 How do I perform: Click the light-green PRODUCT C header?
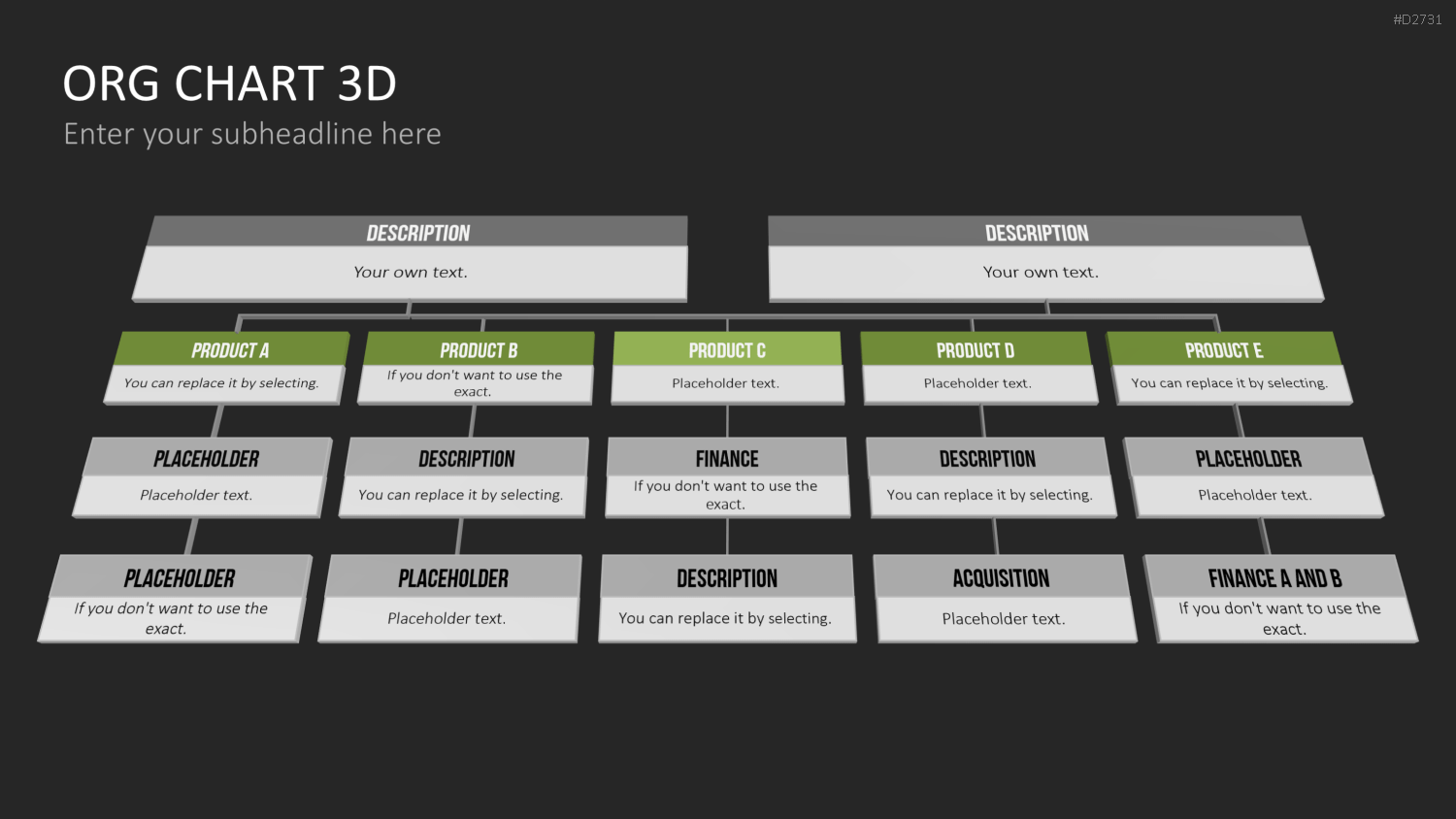[x=727, y=350]
